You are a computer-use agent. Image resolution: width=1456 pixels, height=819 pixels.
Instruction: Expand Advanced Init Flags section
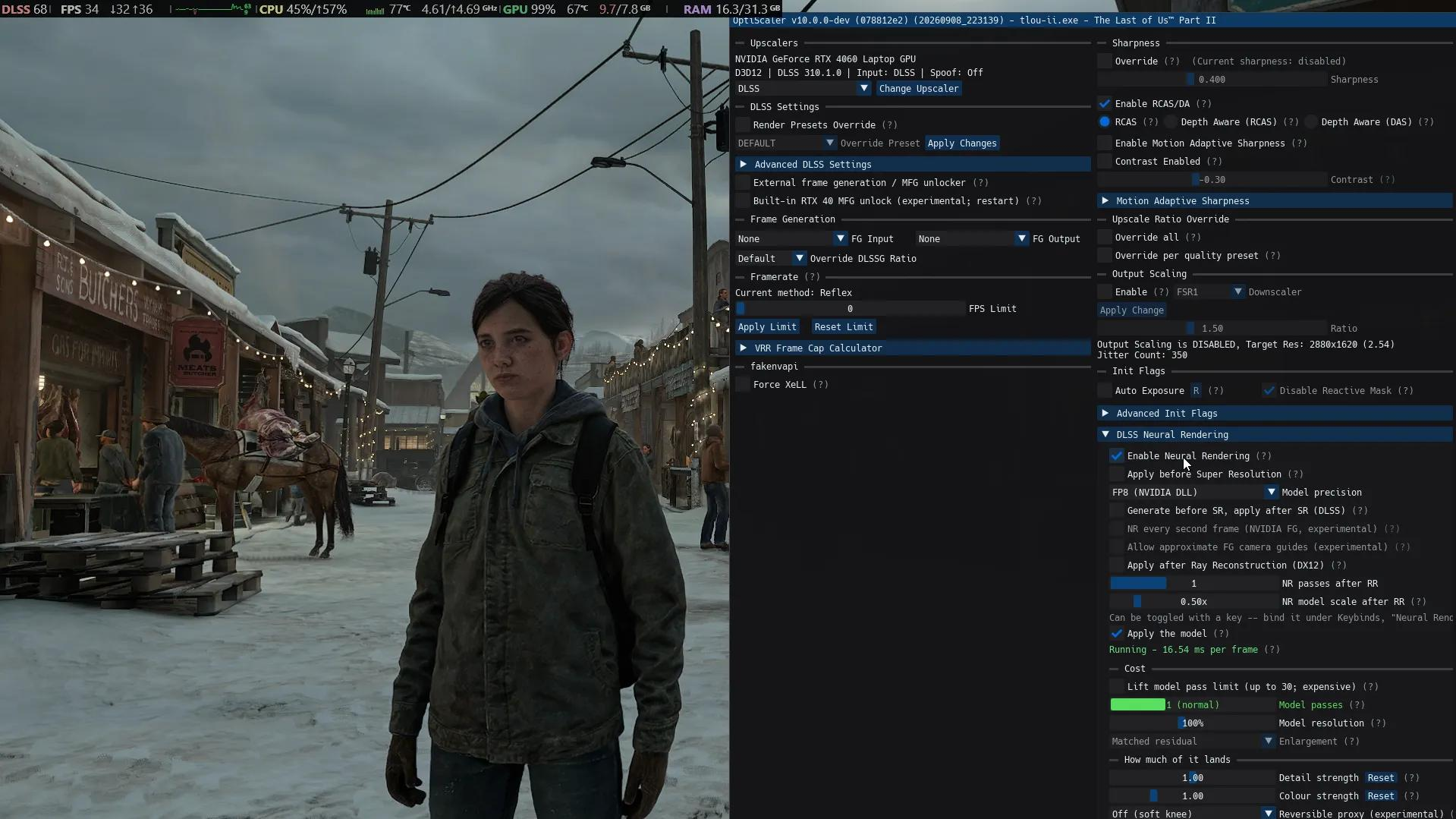pyautogui.click(x=1275, y=414)
